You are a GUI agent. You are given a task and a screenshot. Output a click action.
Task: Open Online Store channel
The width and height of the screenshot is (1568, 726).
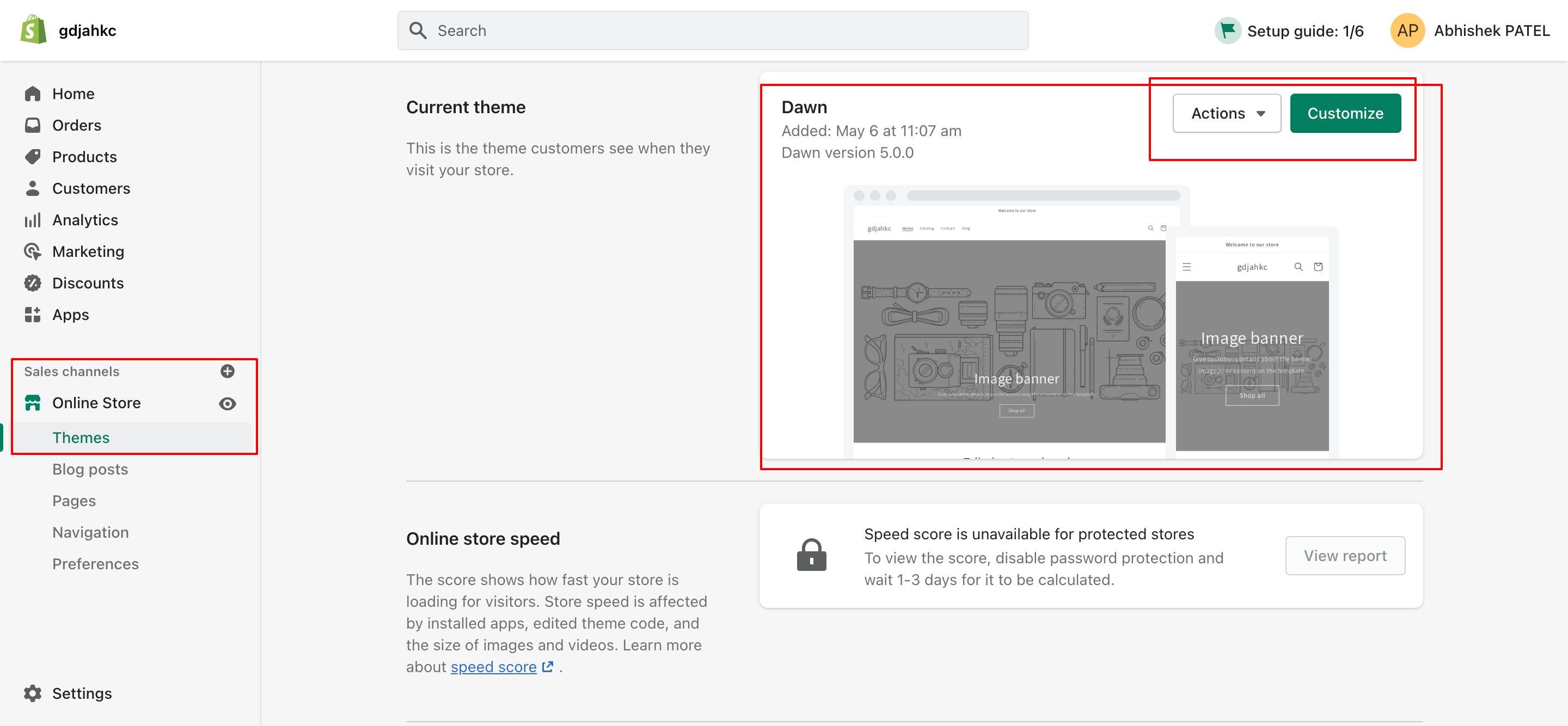[96, 403]
